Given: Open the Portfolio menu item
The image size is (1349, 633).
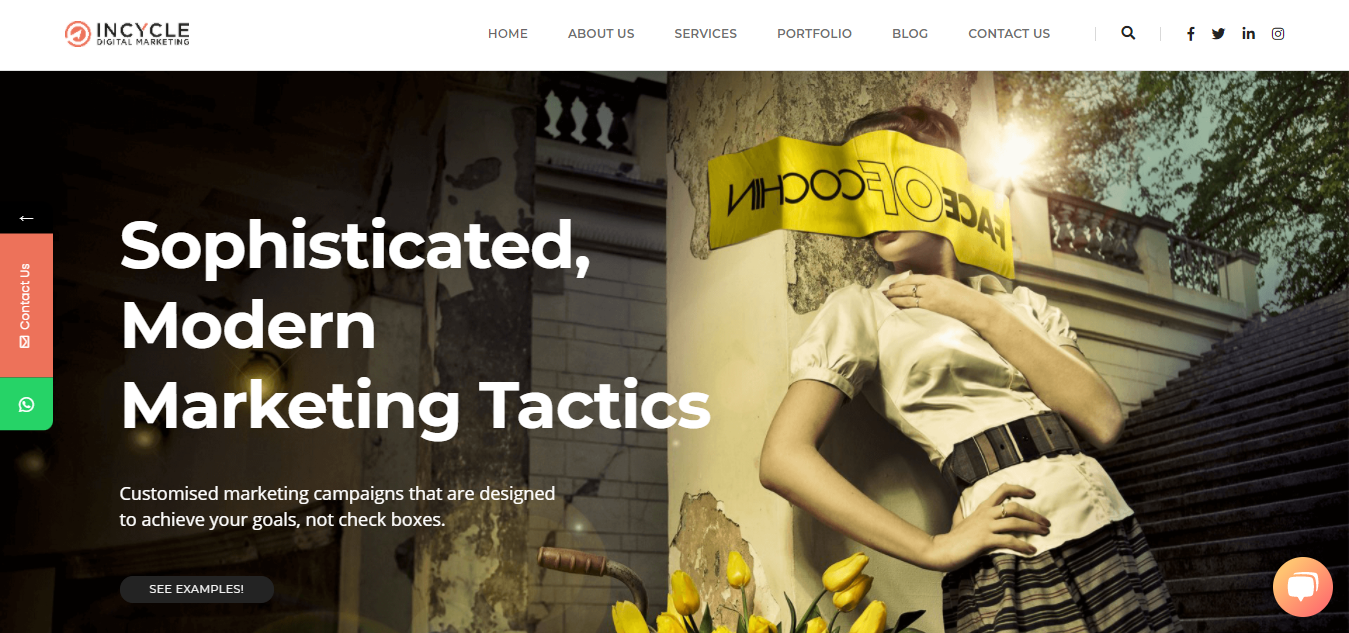Looking at the screenshot, I should pos(814,34).
